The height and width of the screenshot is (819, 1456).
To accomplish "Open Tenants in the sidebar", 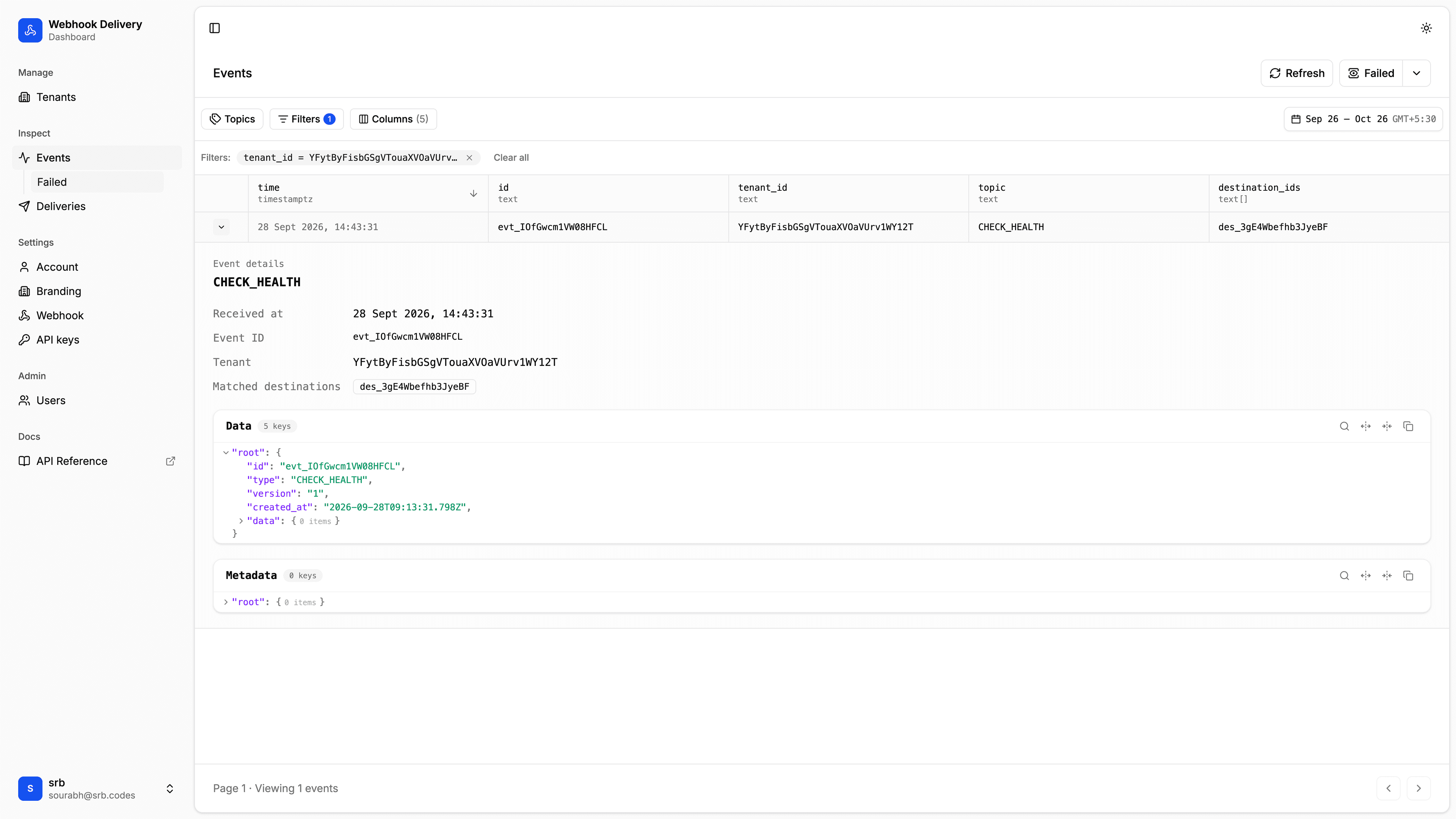I will coord(97,97).
